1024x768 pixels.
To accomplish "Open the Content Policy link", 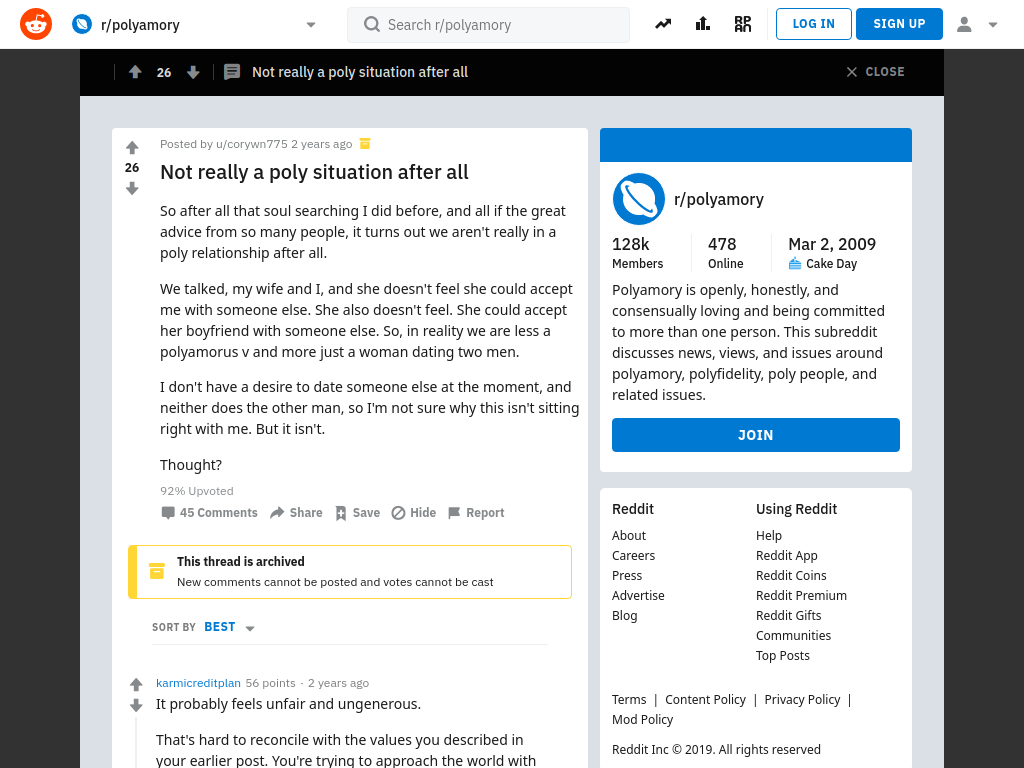I will (705, 699).
